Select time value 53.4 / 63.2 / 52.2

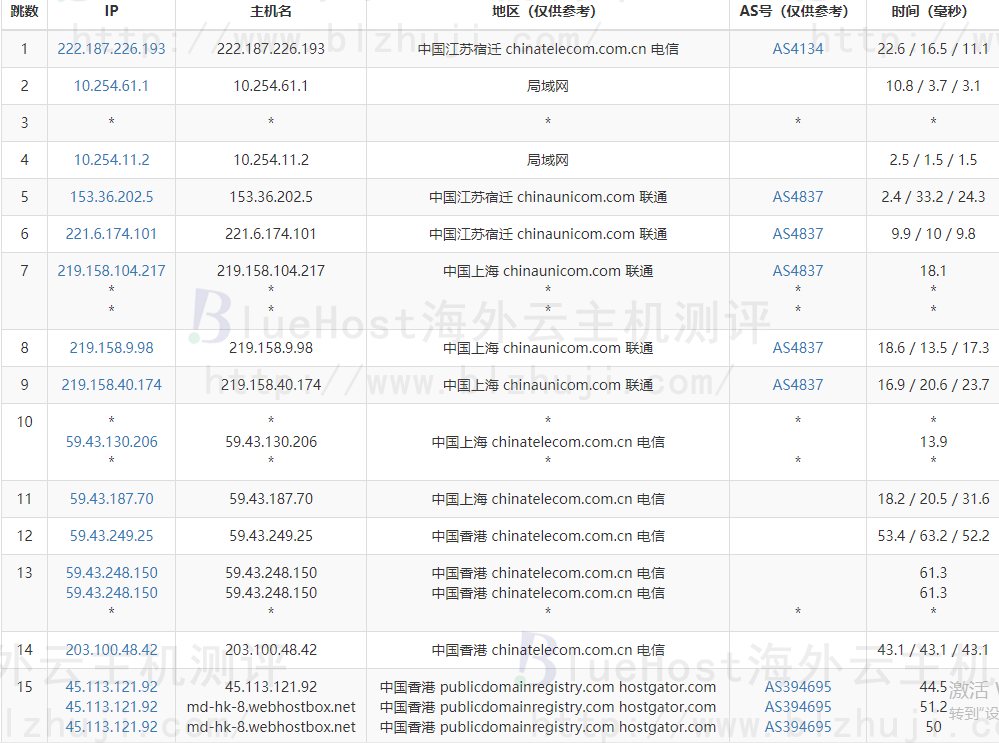933,535
